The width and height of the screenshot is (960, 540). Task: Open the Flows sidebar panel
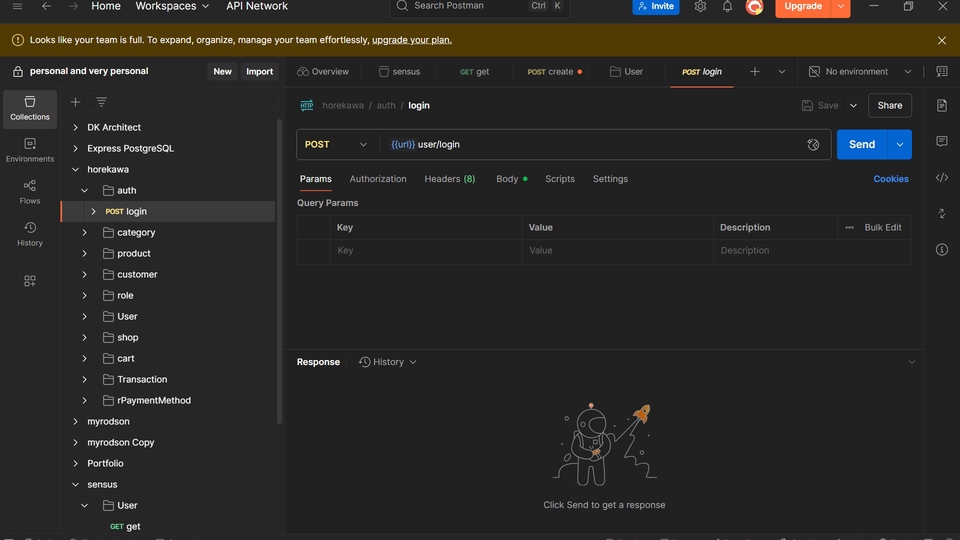tap(29, 192)
